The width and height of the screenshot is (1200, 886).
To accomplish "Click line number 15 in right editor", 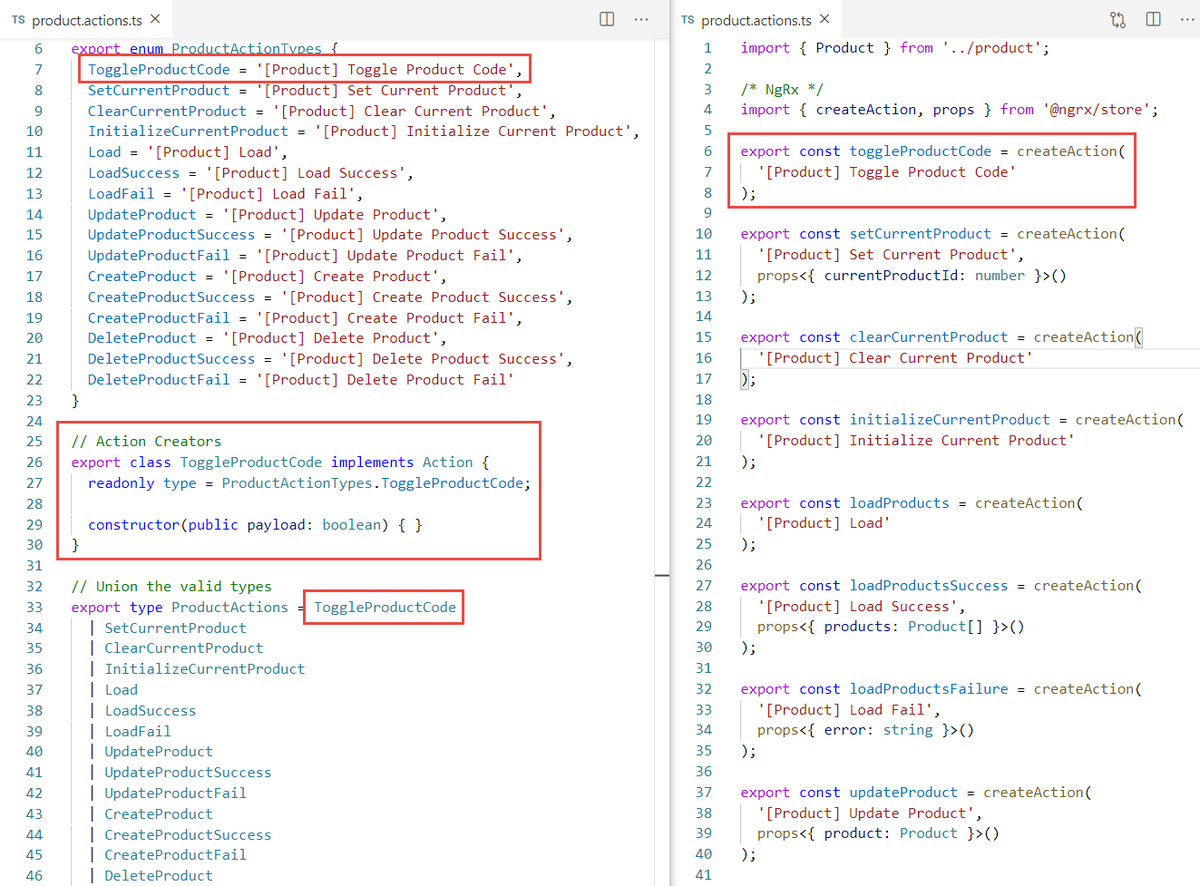I will 704,337.
